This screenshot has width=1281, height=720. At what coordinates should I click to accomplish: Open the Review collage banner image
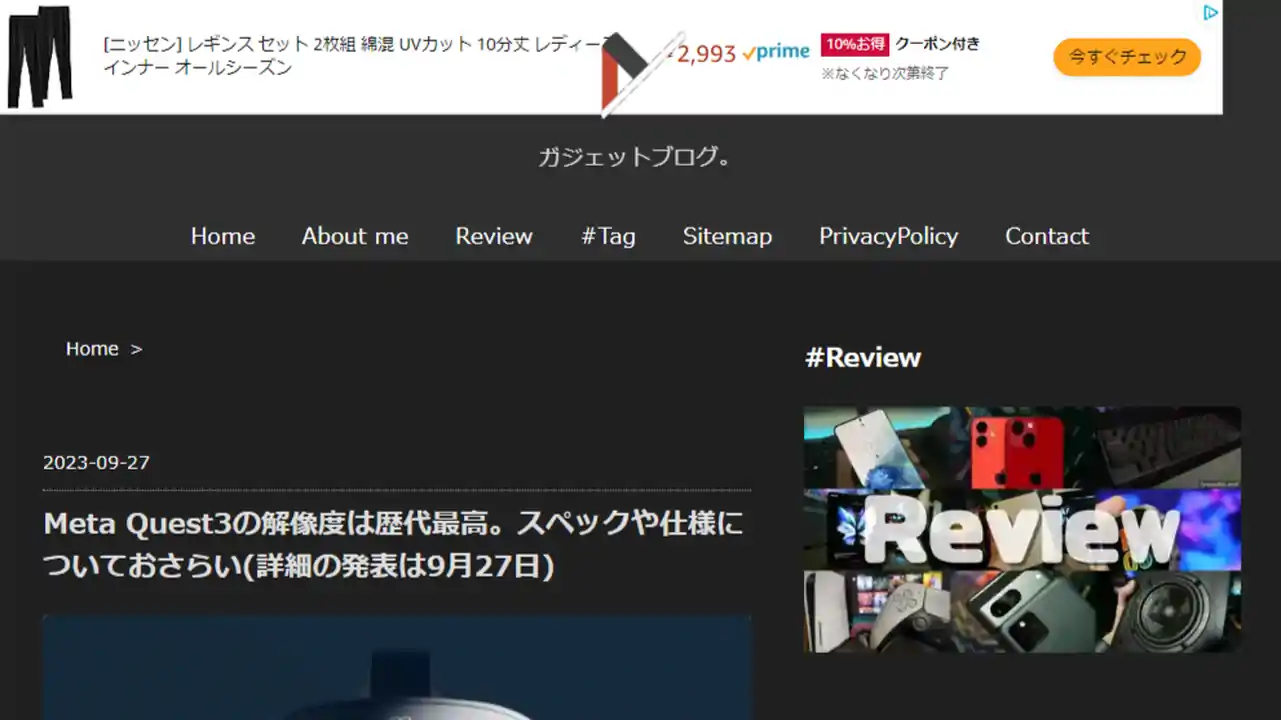1022,529
